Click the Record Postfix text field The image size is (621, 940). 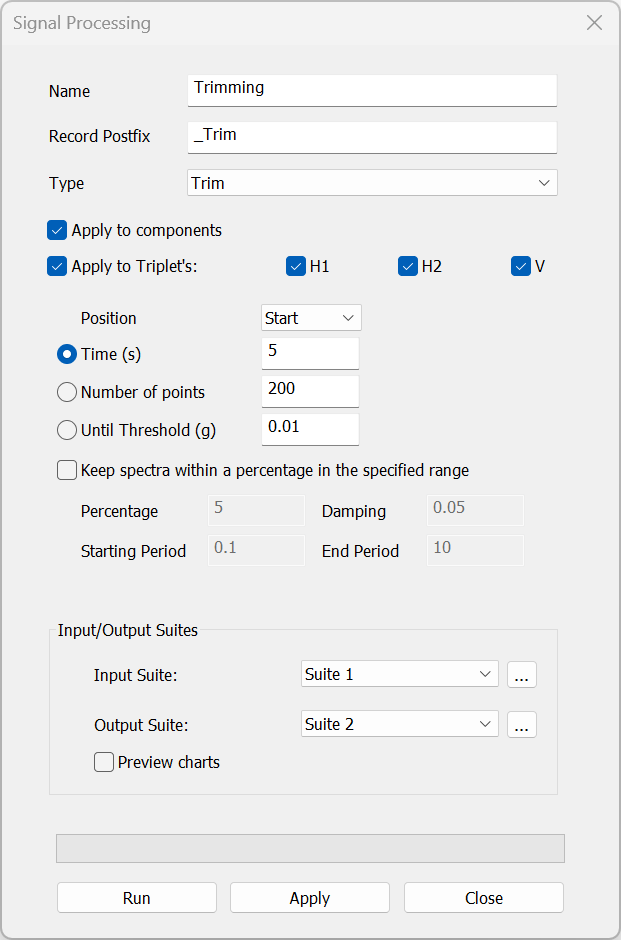[x=371, y=136]
